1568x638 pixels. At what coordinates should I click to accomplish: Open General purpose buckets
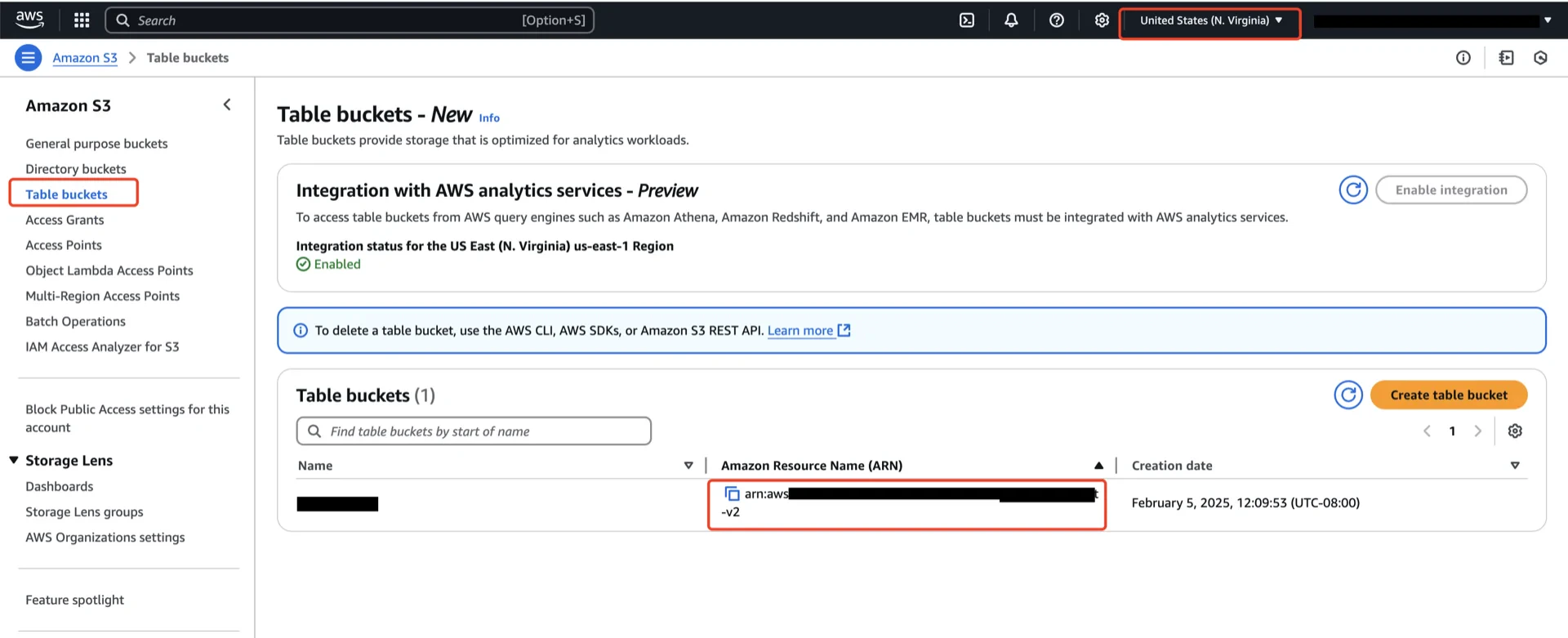point(96,144)
